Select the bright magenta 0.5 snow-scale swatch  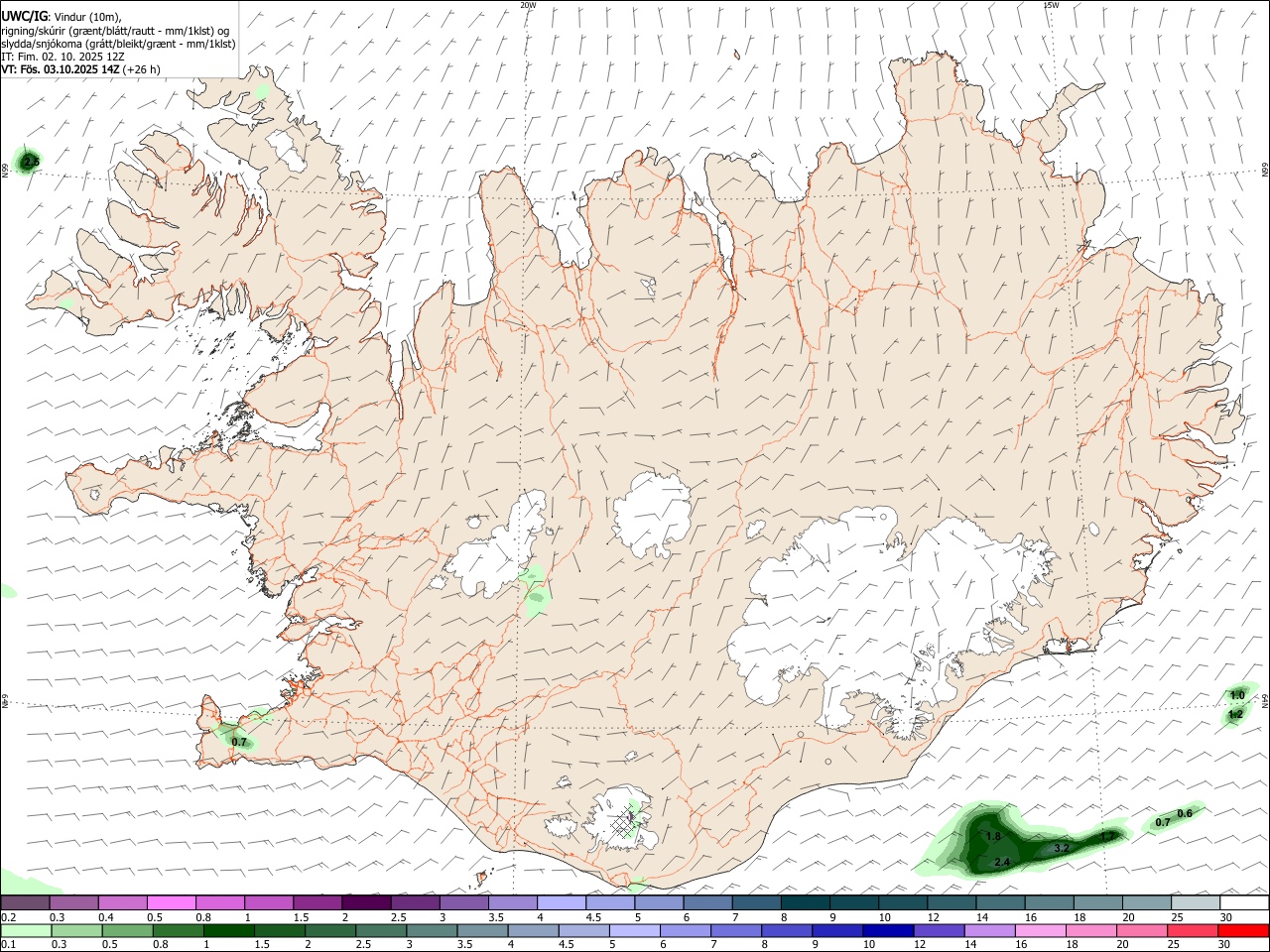[x=171, y=902]
